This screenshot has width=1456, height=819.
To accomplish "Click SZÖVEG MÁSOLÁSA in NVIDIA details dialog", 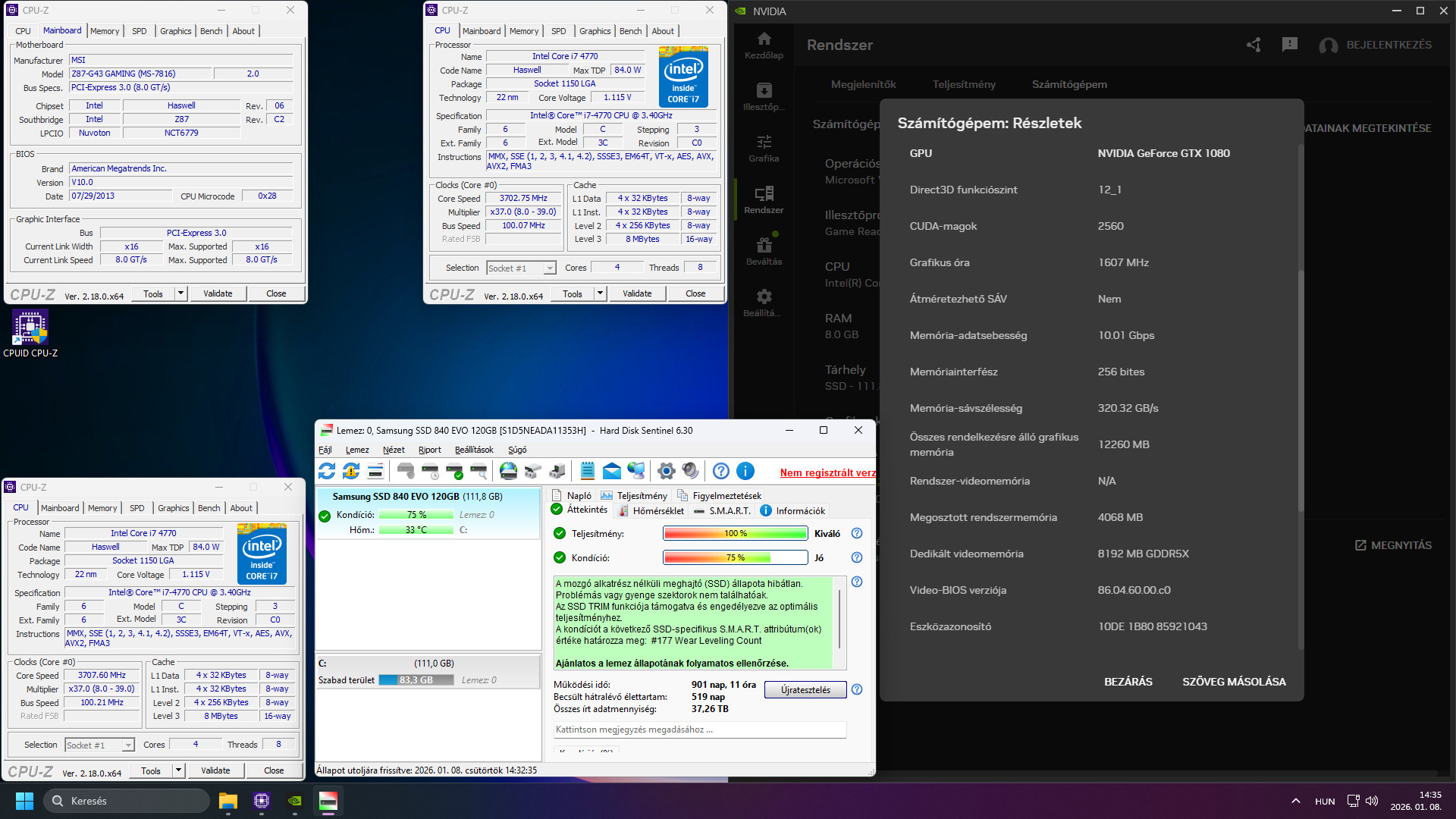I will click(x=1234, y=682).
